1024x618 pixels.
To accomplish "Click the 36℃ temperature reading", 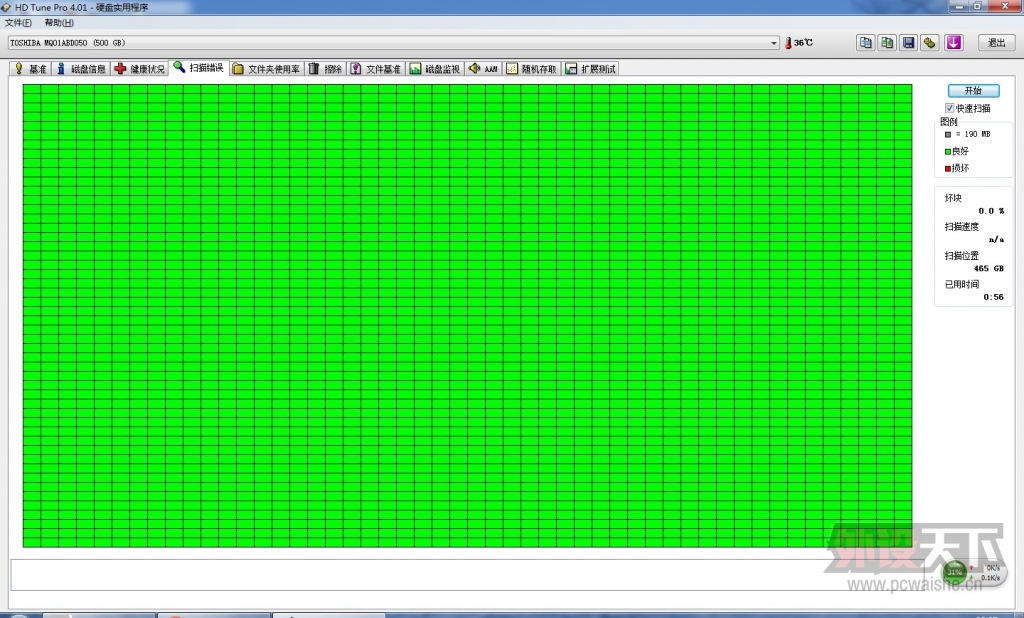I will pyautogui.click(x=803, y=42).
